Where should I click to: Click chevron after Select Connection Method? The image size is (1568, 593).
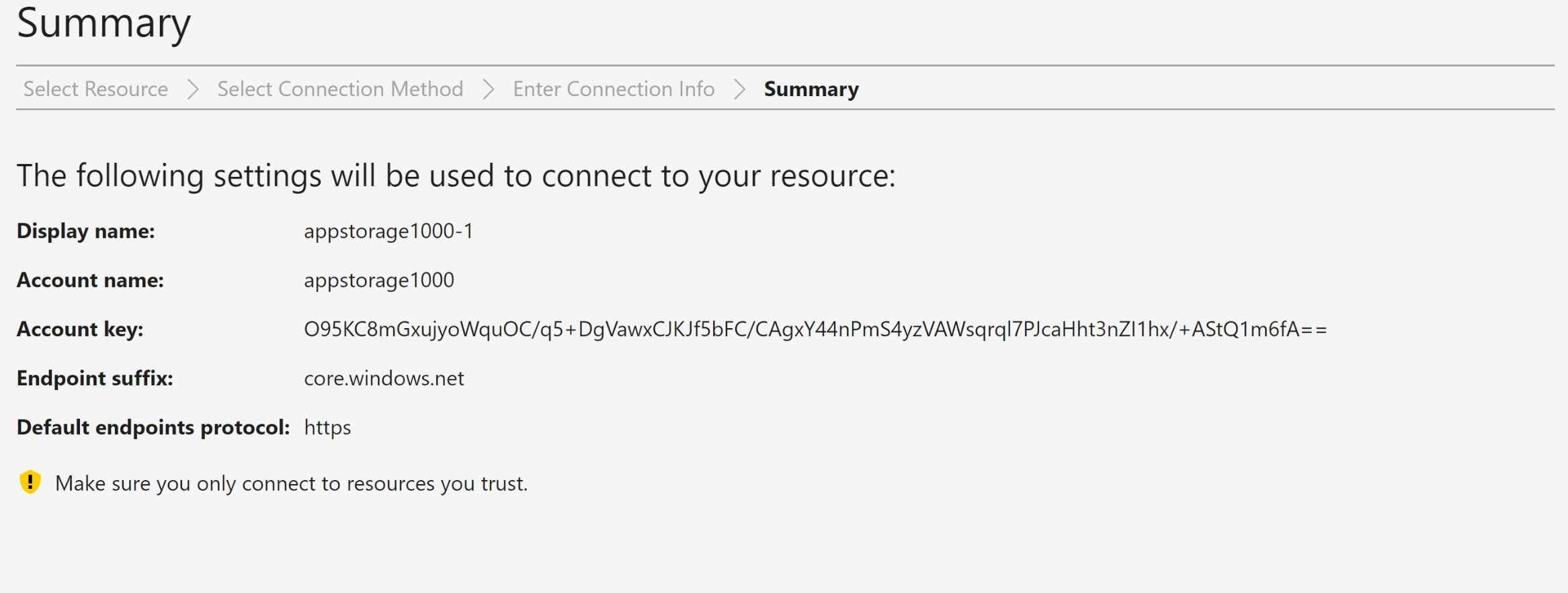(x=489, y=89)
